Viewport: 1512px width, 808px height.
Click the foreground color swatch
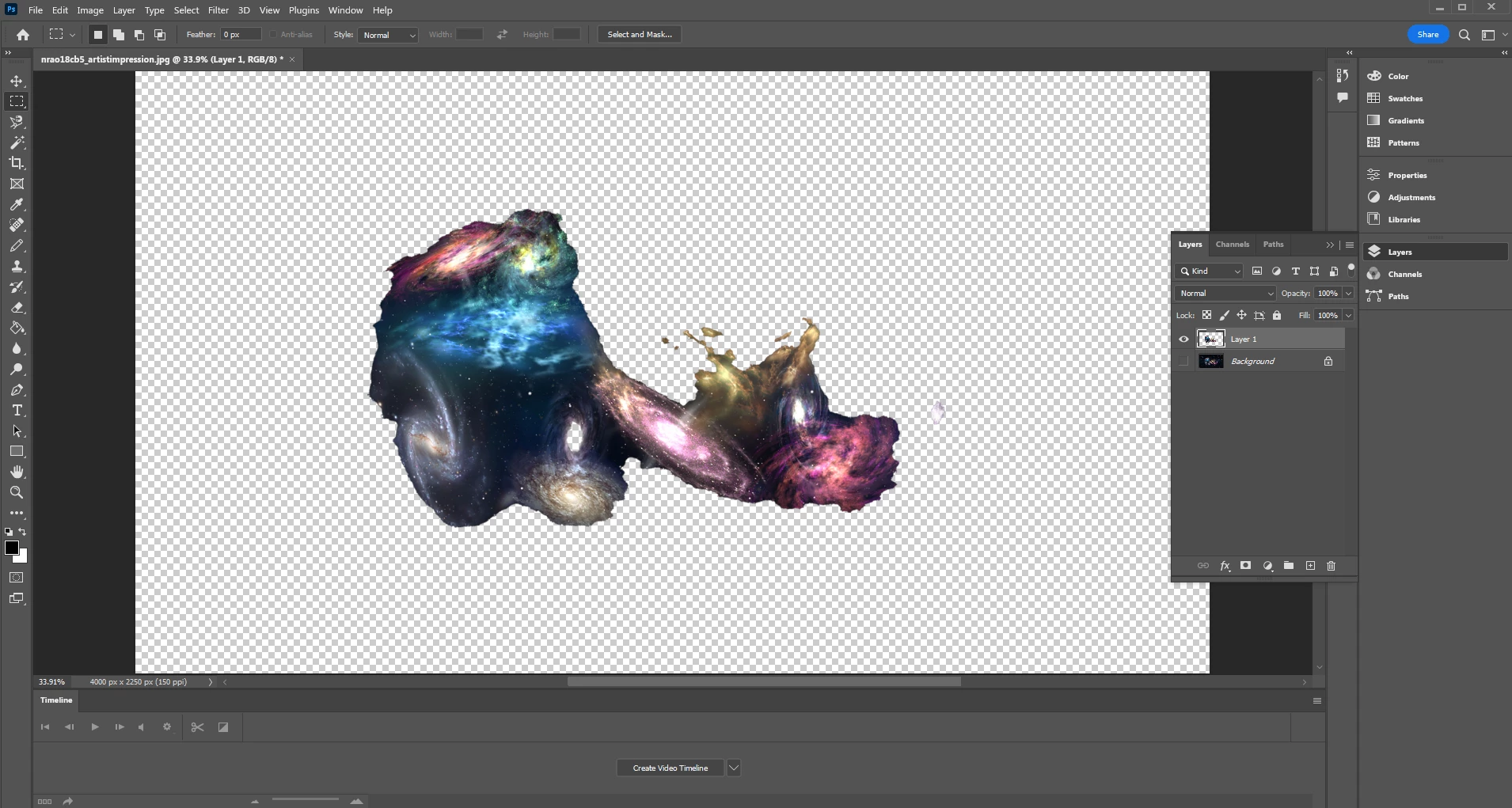[12, 548]
